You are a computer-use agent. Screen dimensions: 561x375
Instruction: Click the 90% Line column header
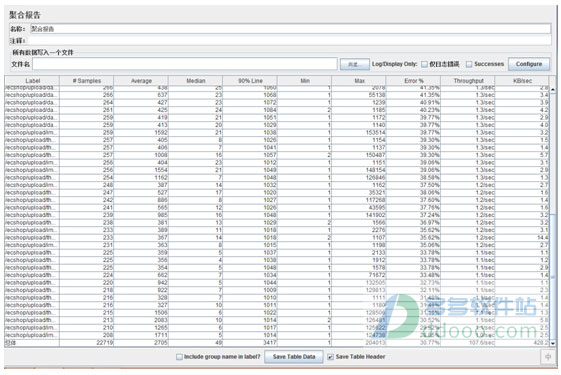coord(250,81)
